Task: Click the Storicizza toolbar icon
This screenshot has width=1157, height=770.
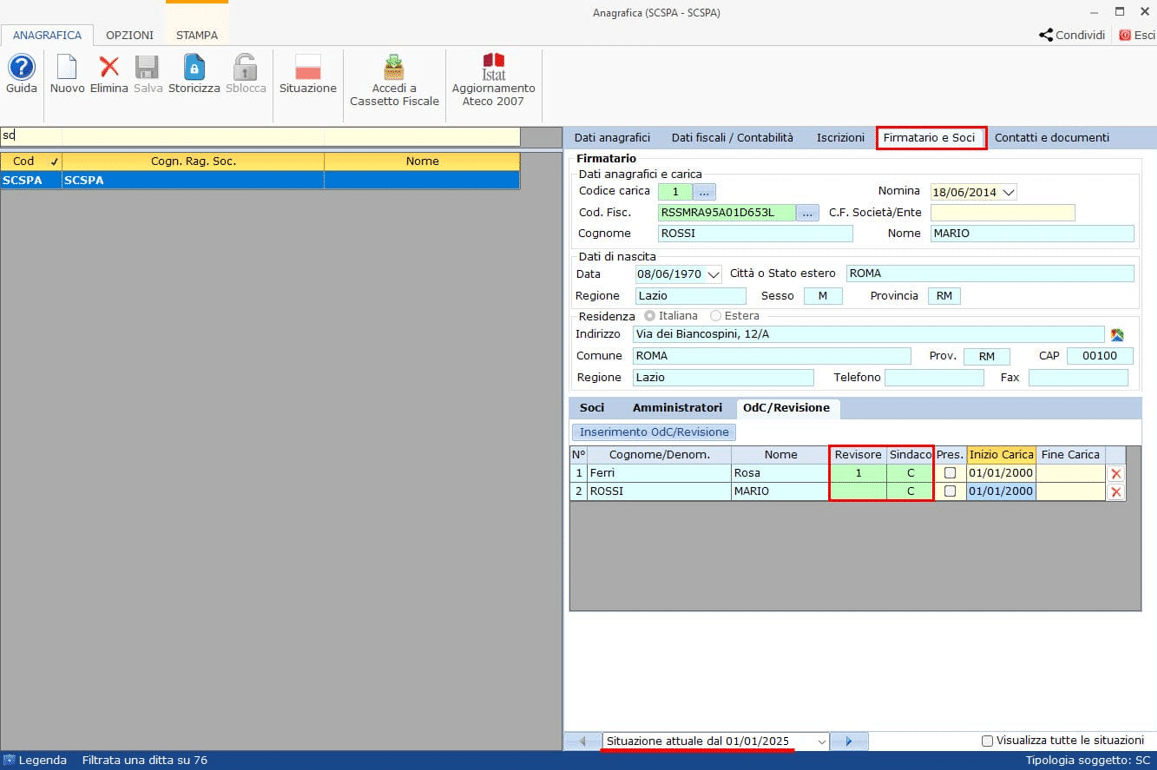Action: click(x=194, y=67)
